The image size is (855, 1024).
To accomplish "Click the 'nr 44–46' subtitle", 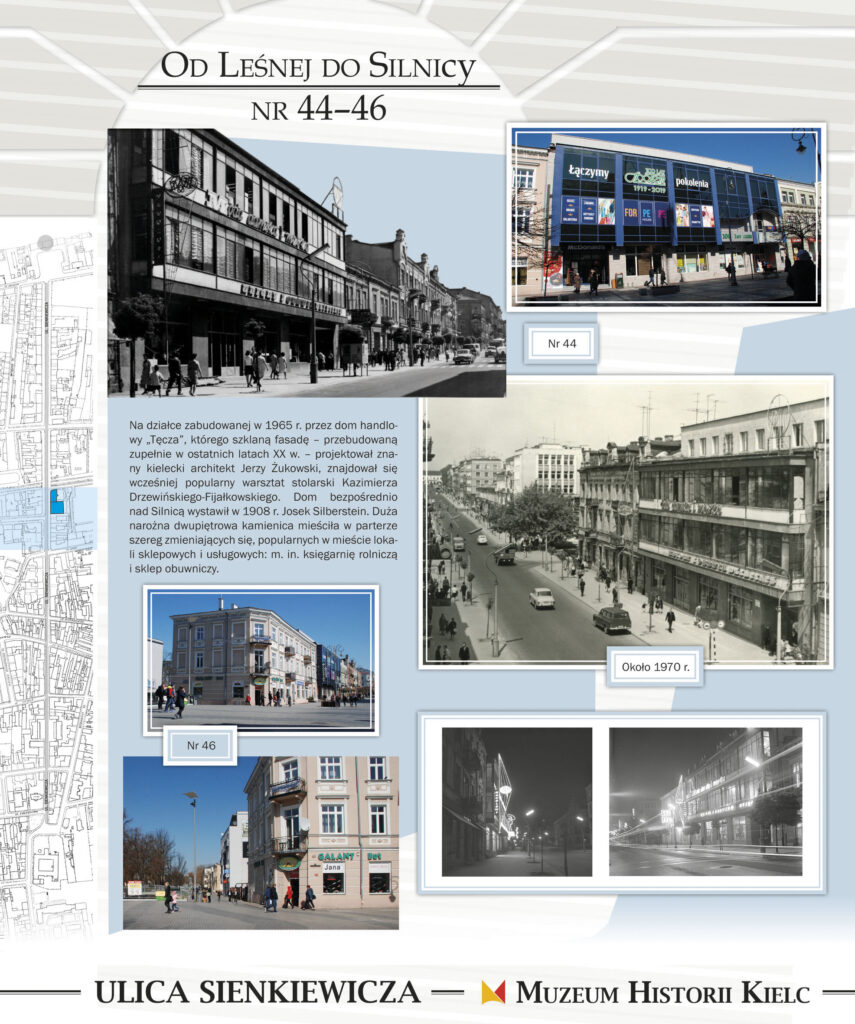I will [319, 109].
